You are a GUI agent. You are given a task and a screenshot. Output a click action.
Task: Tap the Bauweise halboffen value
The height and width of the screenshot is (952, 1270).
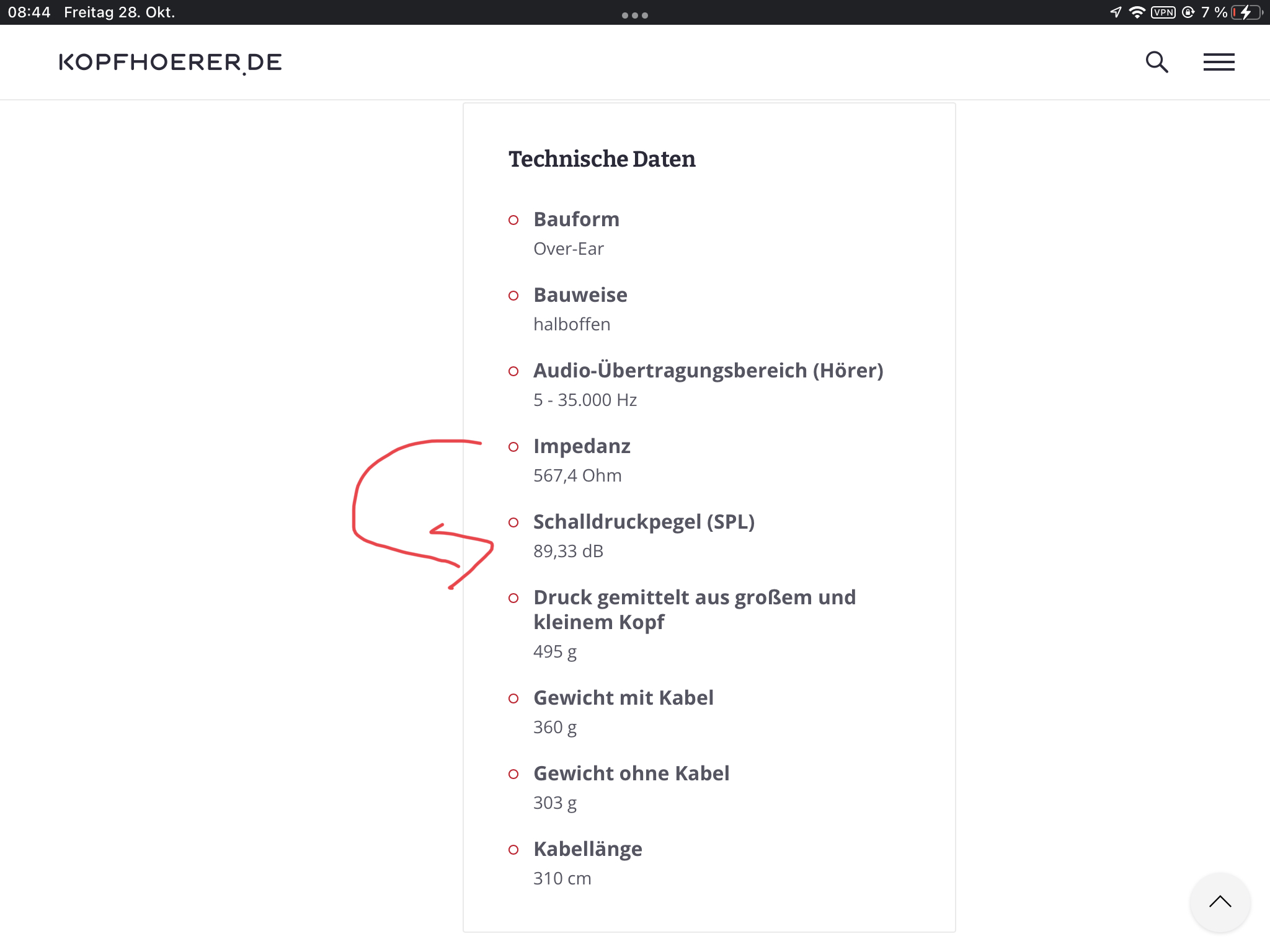572,324
